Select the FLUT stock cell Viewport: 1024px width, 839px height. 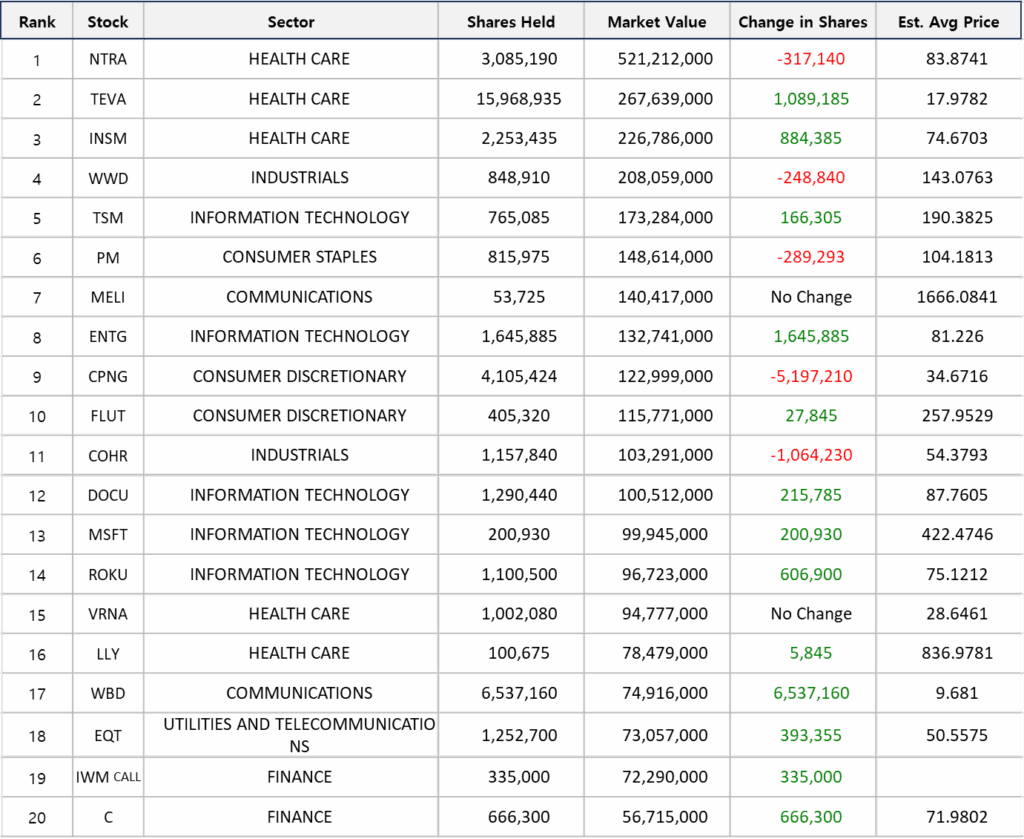108,416
